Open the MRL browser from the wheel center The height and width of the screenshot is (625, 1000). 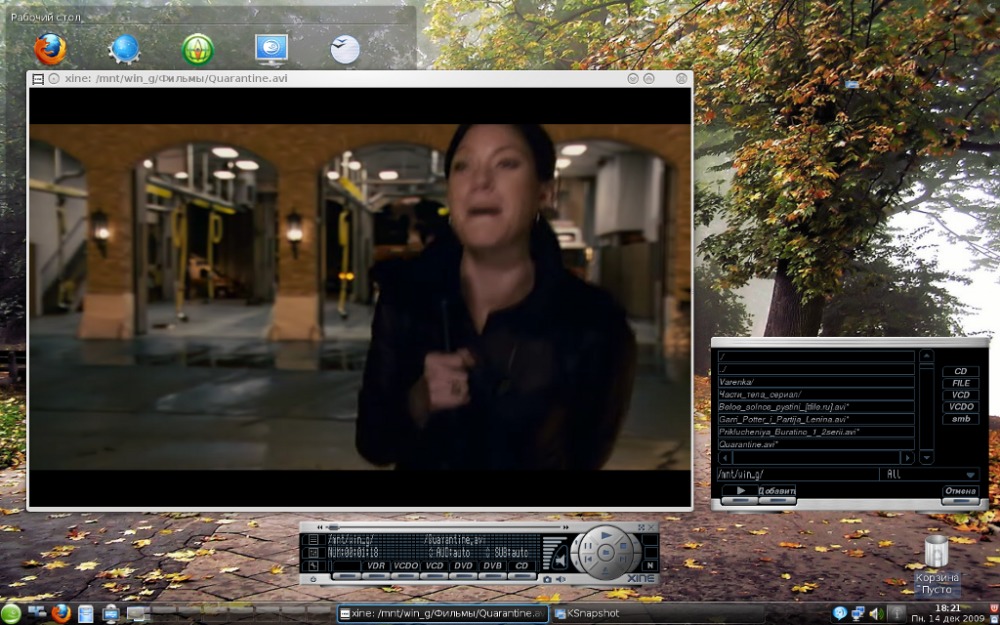click(606, 552)
